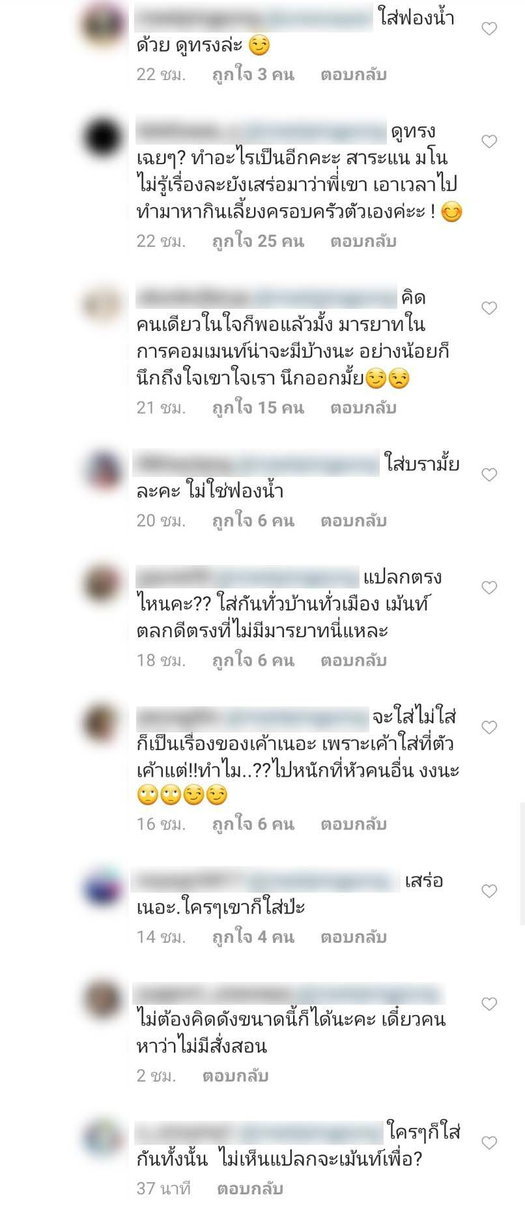The height and width of the screenshot is (1210, 525).
Task: Heart the comment posted 16 ชม.
Action: 489,726
